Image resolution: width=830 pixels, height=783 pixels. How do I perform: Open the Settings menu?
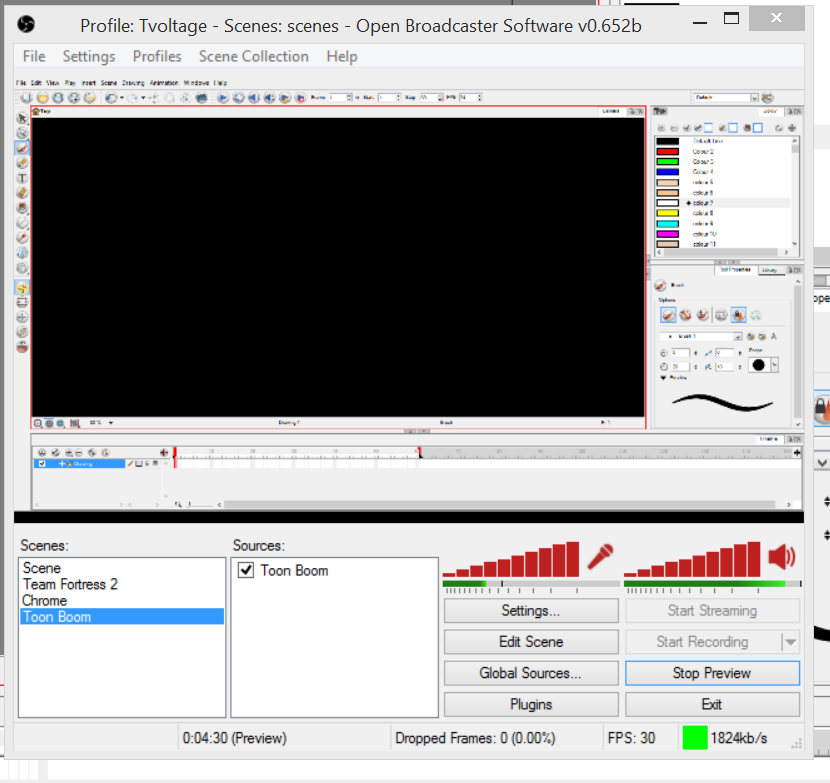(x=89, y=56)
